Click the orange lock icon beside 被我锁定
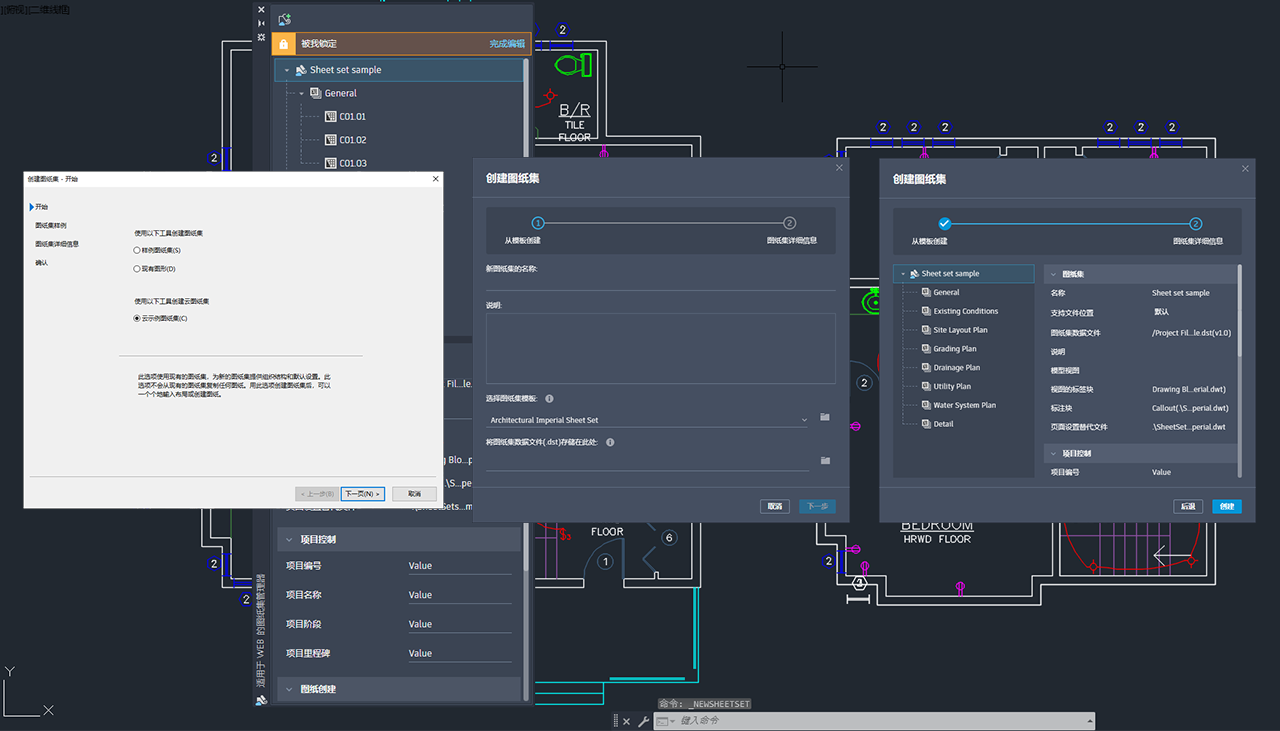The width and height of the screenshot is (1280, 731). click(284, 44)
